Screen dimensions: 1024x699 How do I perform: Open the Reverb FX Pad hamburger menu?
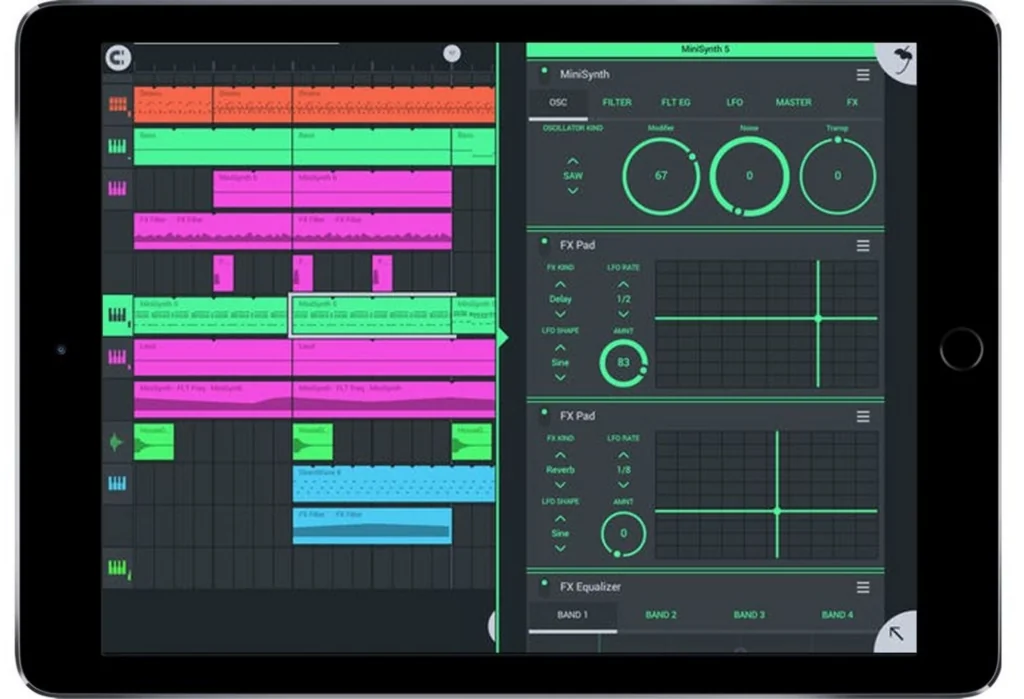coord(863,416)
